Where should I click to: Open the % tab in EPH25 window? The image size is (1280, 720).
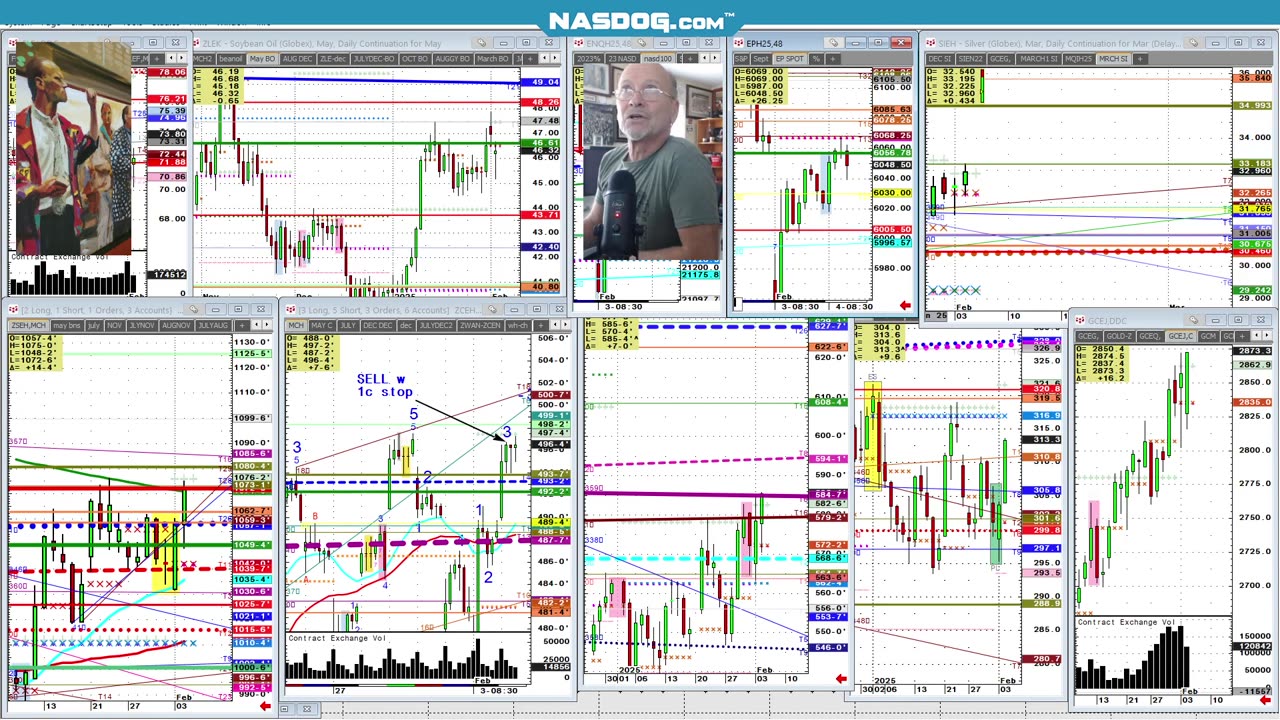click(816, 59)
